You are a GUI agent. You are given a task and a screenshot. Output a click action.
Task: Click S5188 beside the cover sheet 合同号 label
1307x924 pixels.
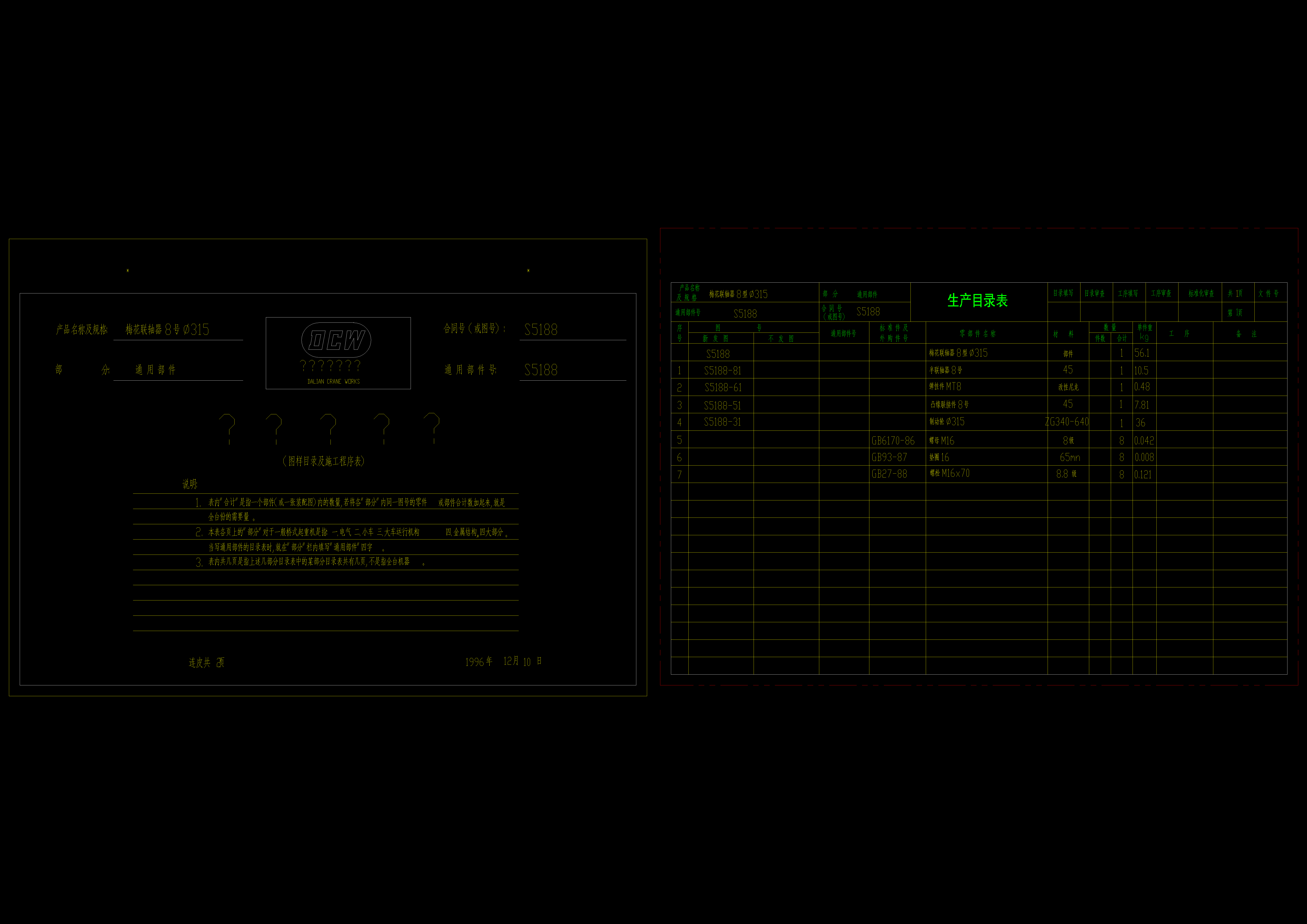click(541, 330)
